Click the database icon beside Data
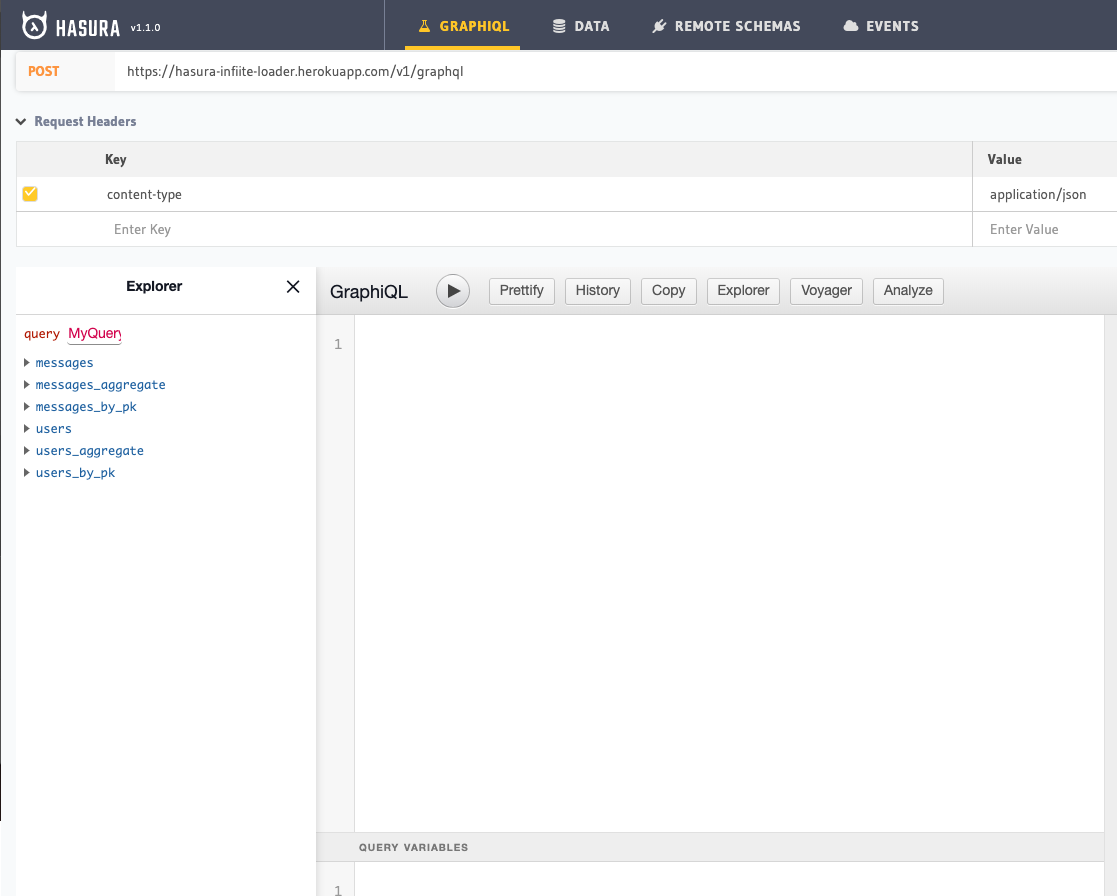 coord(559,27)
